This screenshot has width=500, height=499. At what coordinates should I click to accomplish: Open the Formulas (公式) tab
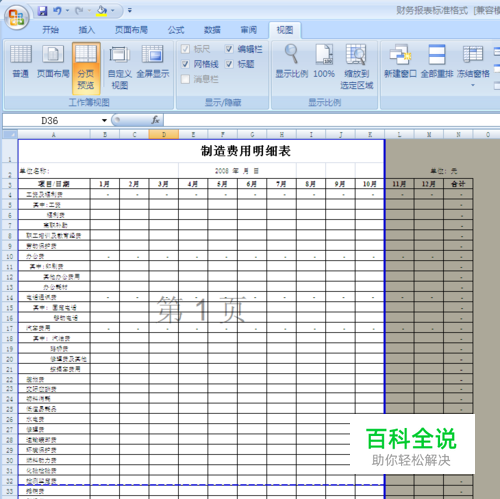click(x=176, y=30)
